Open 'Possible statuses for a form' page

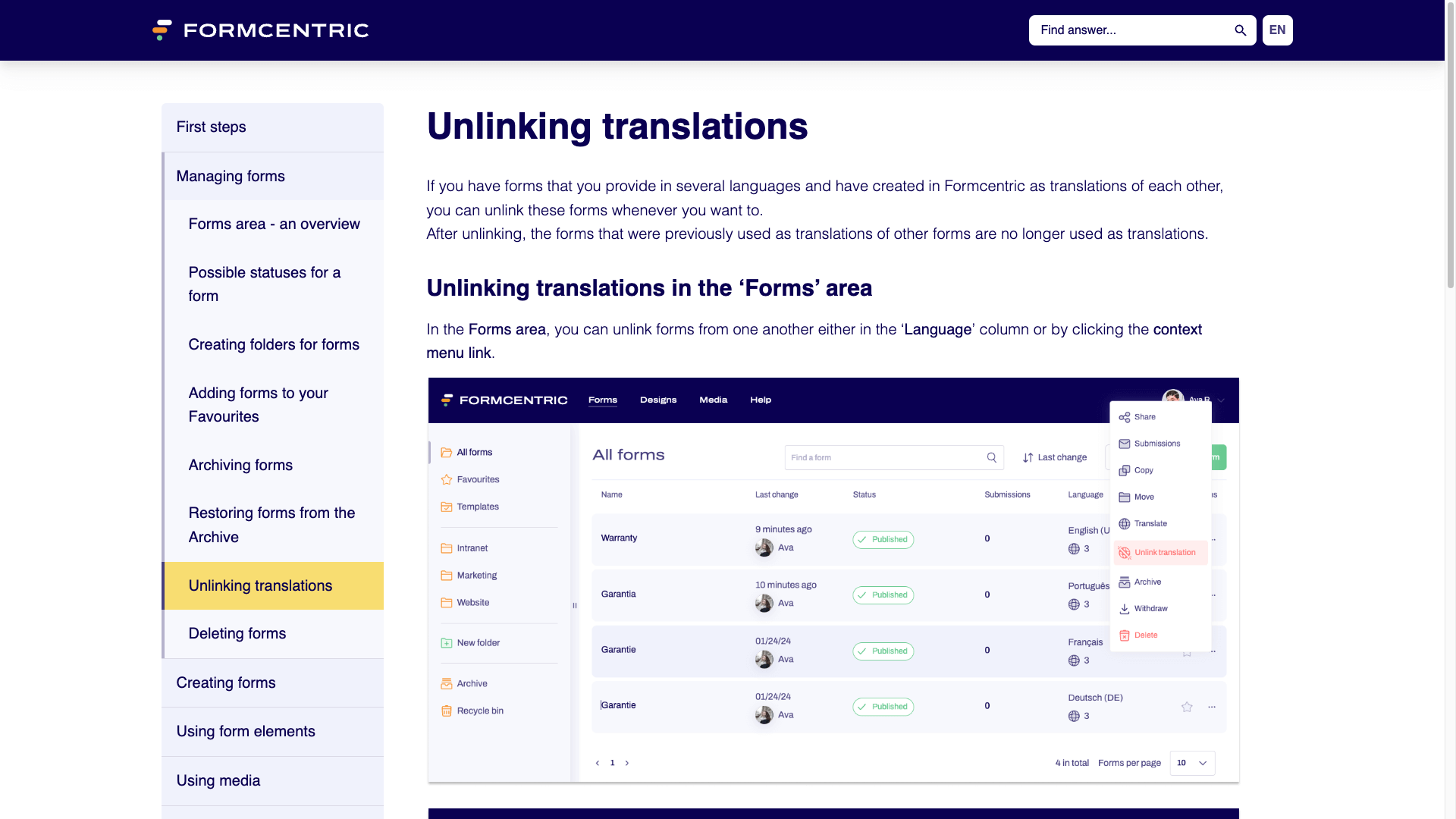[274, 284]
